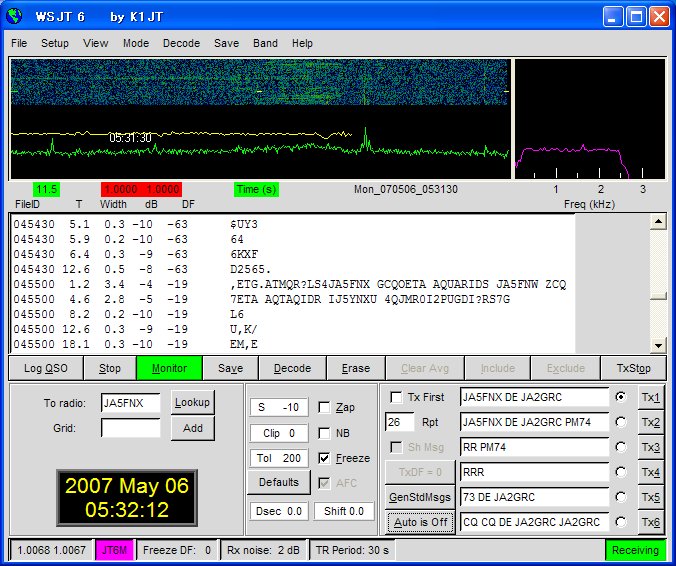Uncheck the Freeze checkbox
Screen dimensions: 676x566
tap(324, 458)
